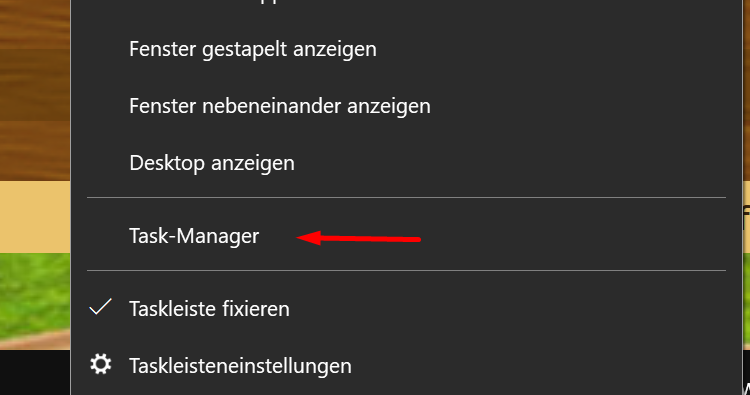Click the wooden brown desktop background

click(x=34, y=86)
